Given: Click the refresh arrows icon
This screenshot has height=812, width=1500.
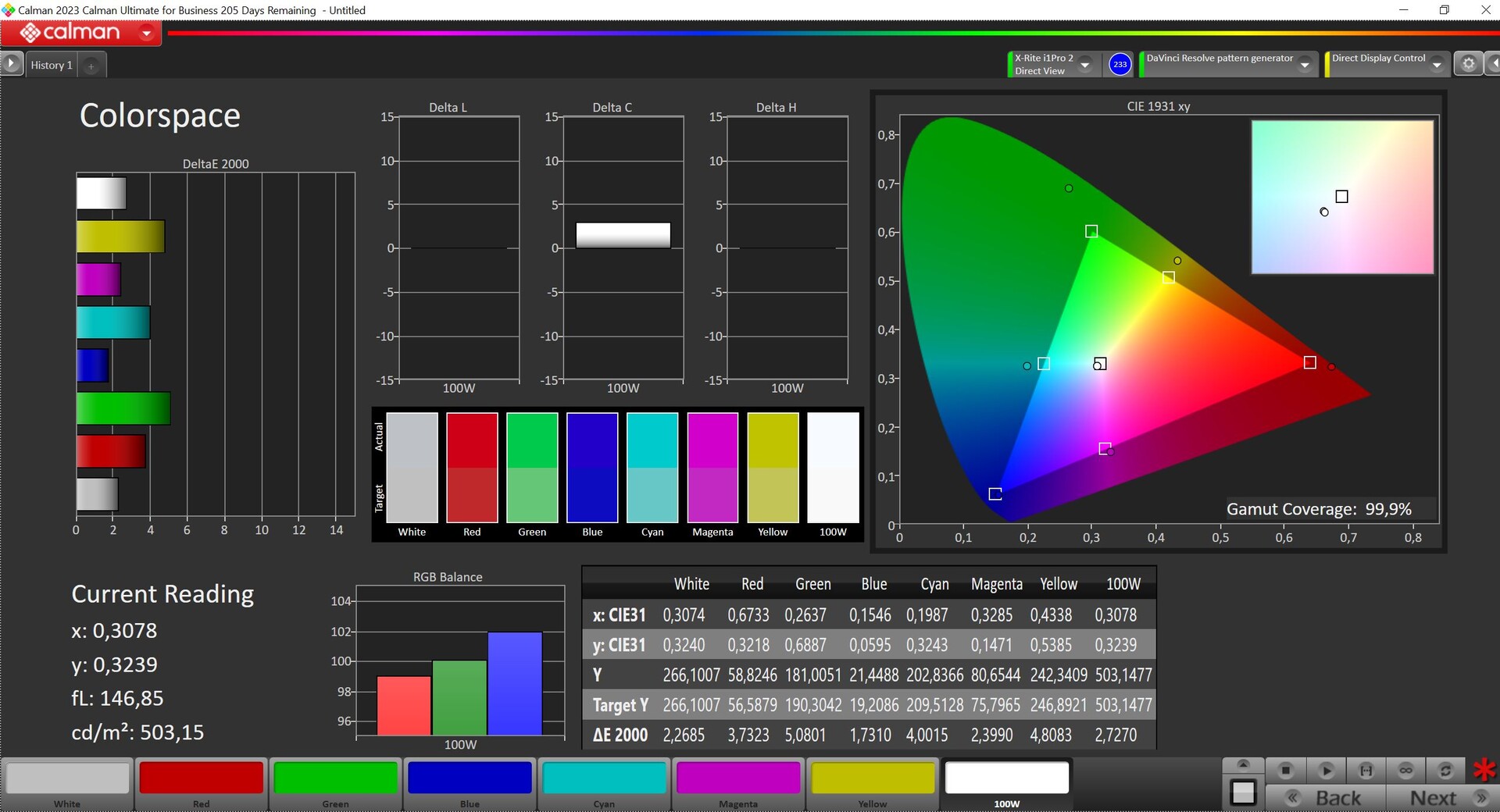Looking at the screenshot, I should (x=1445, y=771).
